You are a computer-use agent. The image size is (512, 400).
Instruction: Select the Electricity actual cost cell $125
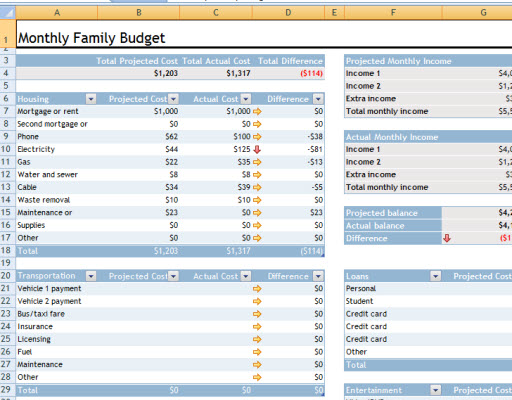216,149
